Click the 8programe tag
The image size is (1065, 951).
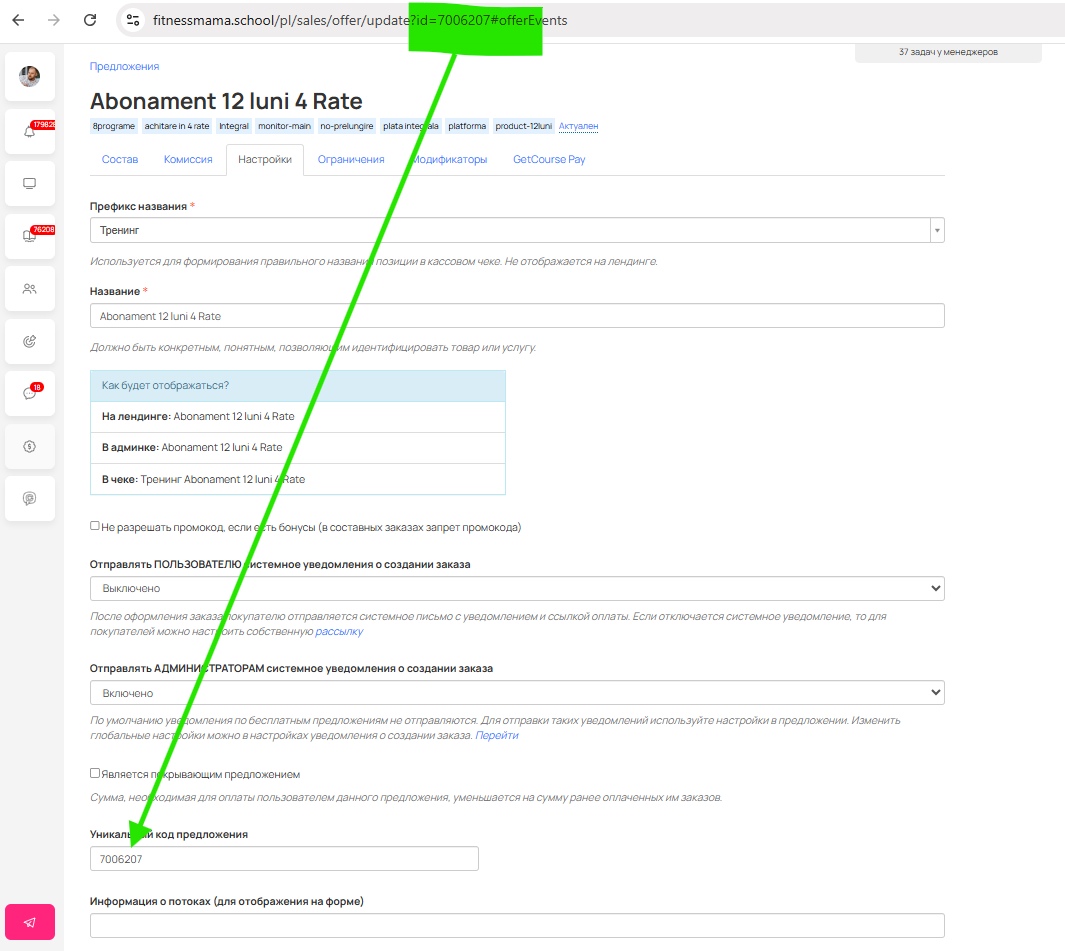tap(114, 126)
